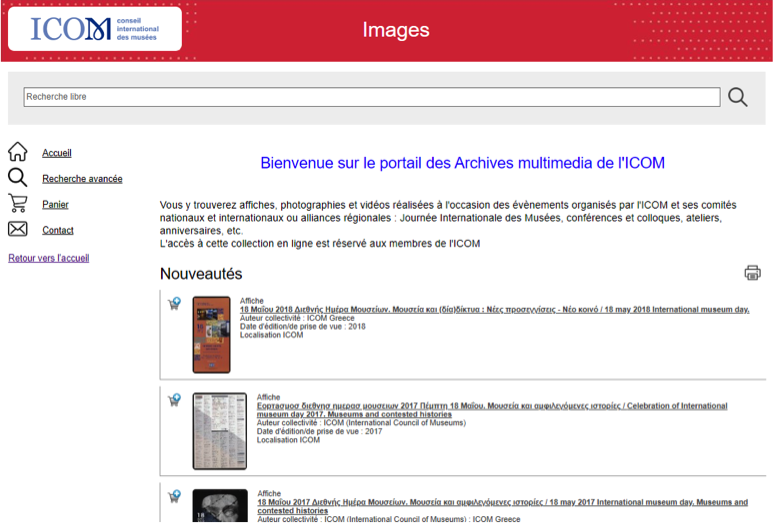Click the printer icon next to Nouveautés
Screen dimensions: 775x523
point(752,273)
